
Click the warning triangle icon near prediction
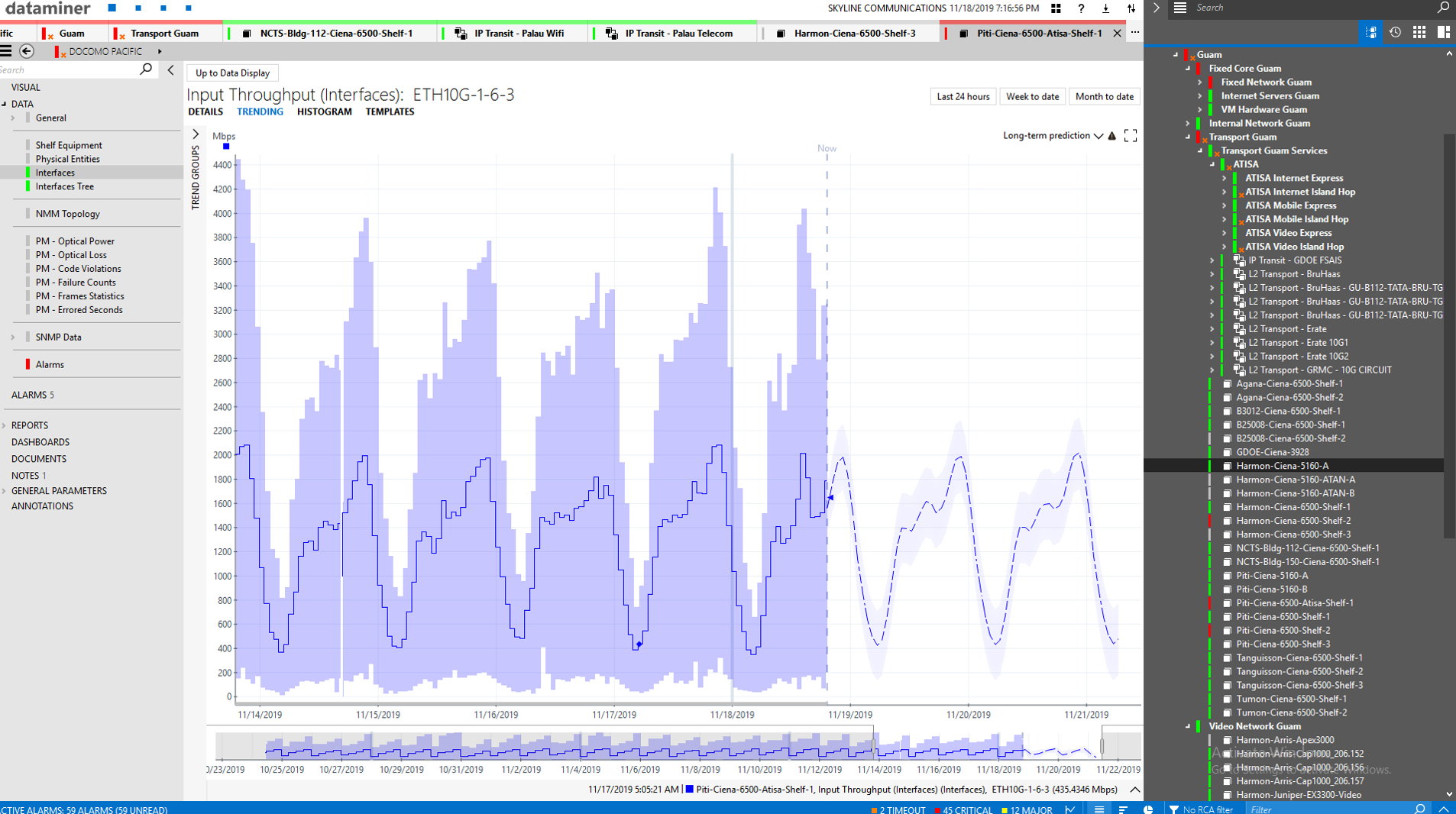[x=1112, y=136]
